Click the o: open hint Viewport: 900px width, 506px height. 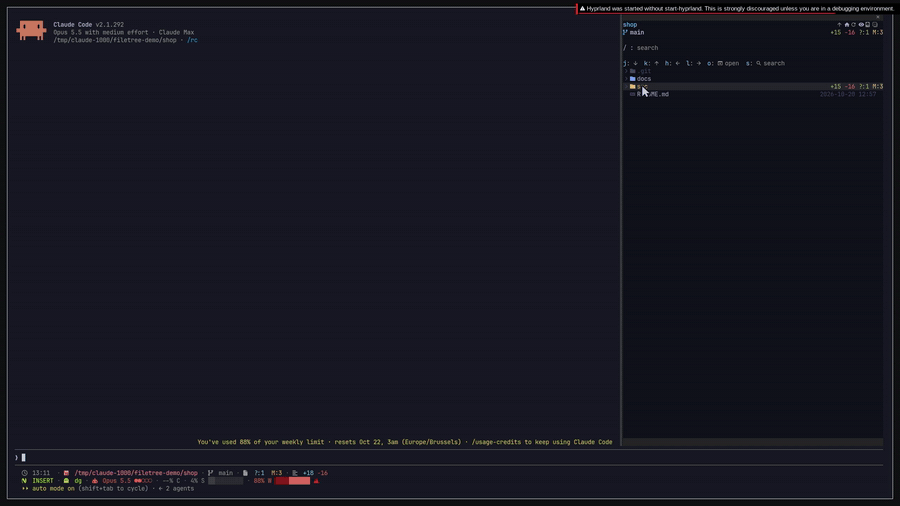(x=723, y=64)
